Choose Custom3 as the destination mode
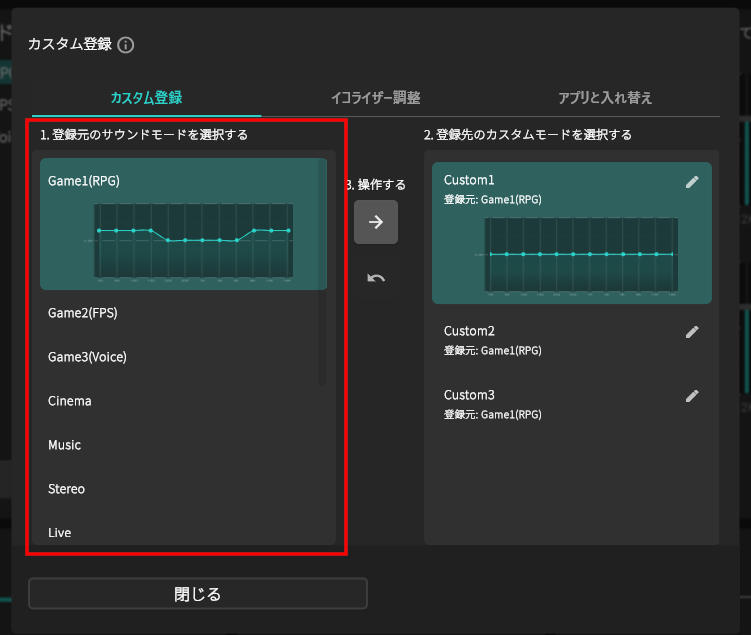Screen dimensions: 751x635 tap(560, 404)
